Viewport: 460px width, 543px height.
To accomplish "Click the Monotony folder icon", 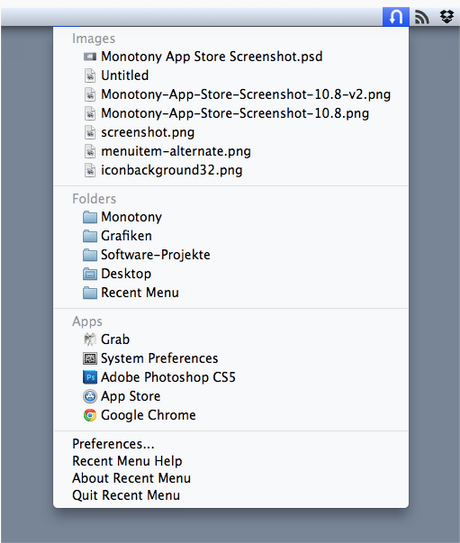I will (x=90, y=217).
